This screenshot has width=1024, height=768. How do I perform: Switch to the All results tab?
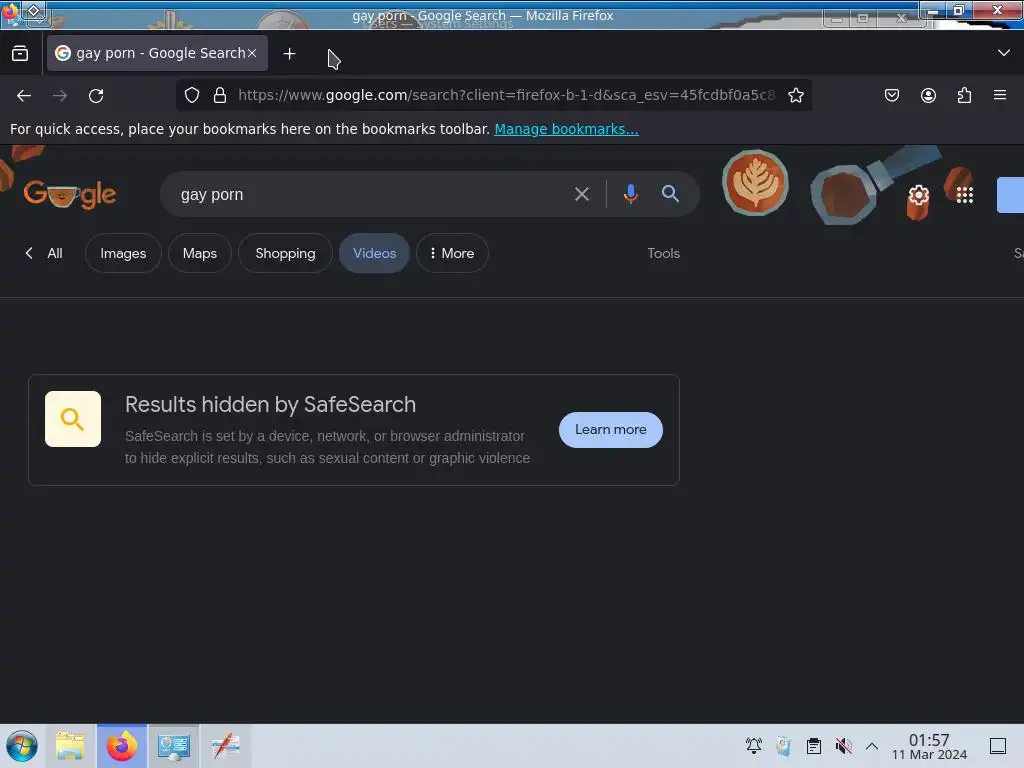(x=55, y=253)
